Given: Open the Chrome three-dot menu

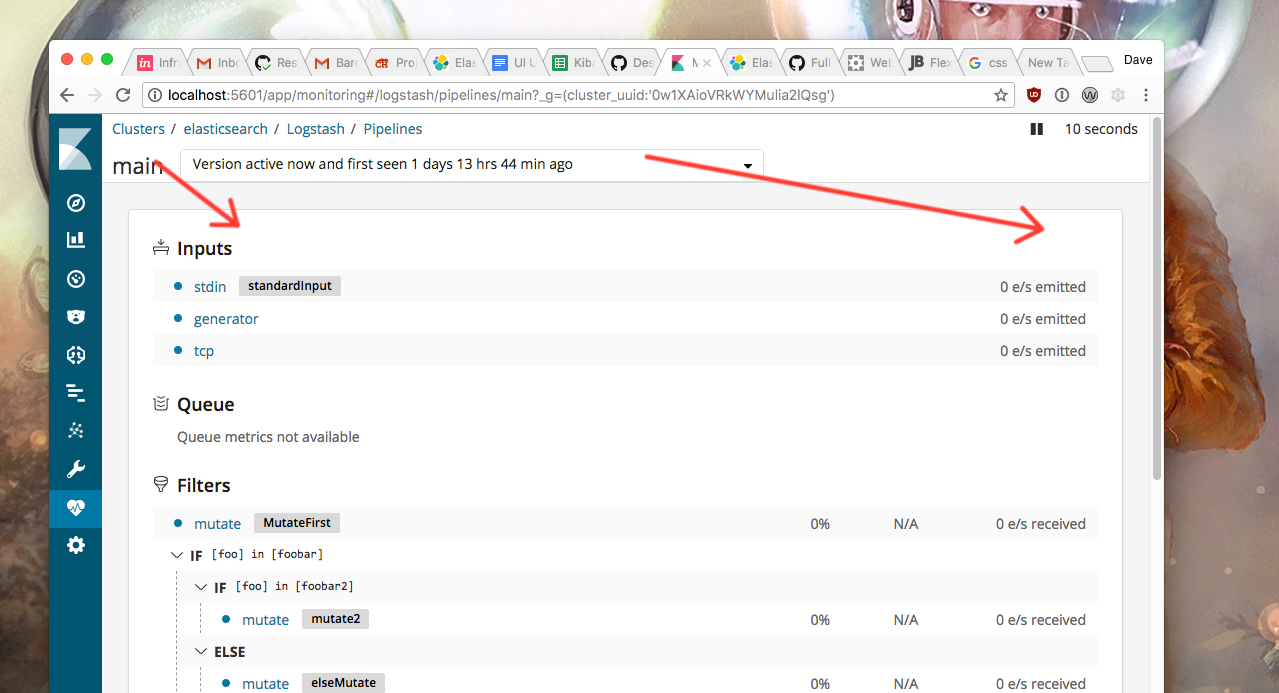Looking at the screenshot, I should pyautogui.click(x=1146, y=95).
